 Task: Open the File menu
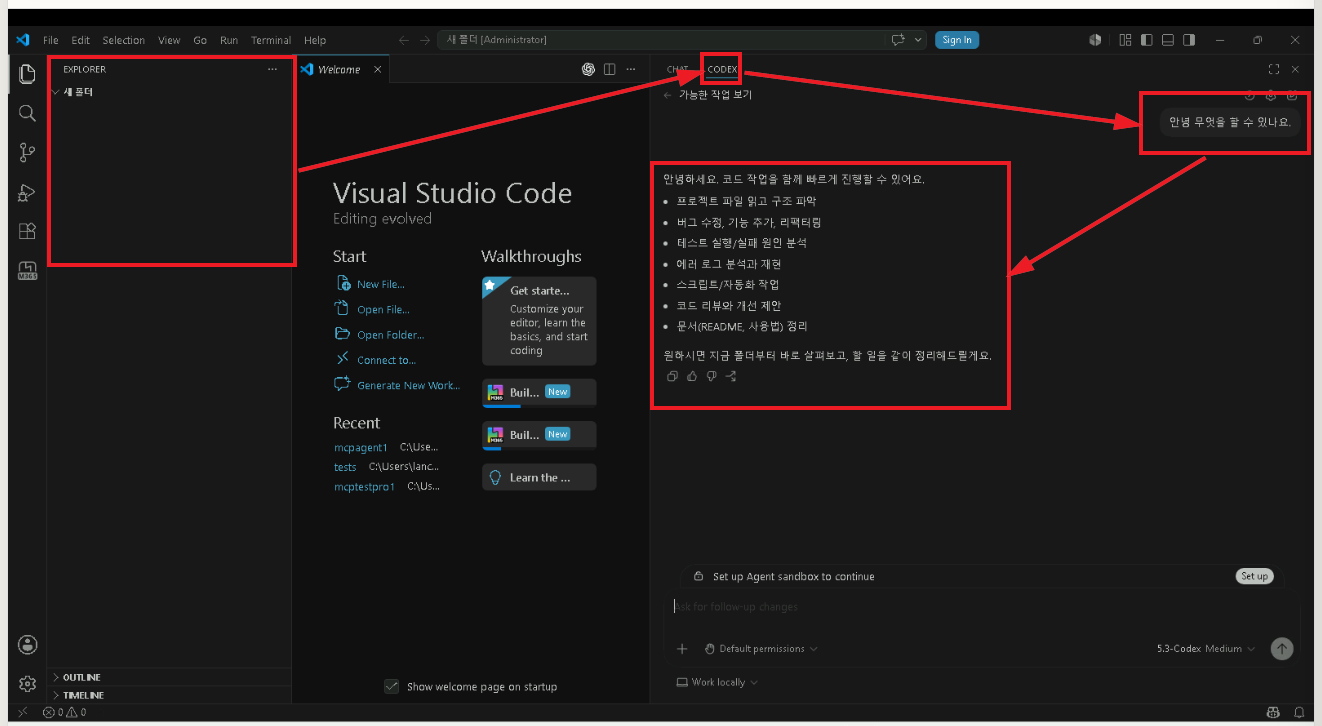coord(51,40)
